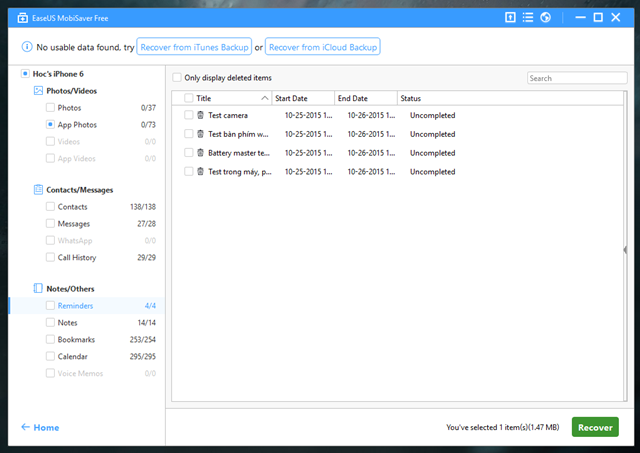Click Recover from iCloud Backup
Viewport: 640px width, 453px height.
pyautogui.click(x=323, y=47)
